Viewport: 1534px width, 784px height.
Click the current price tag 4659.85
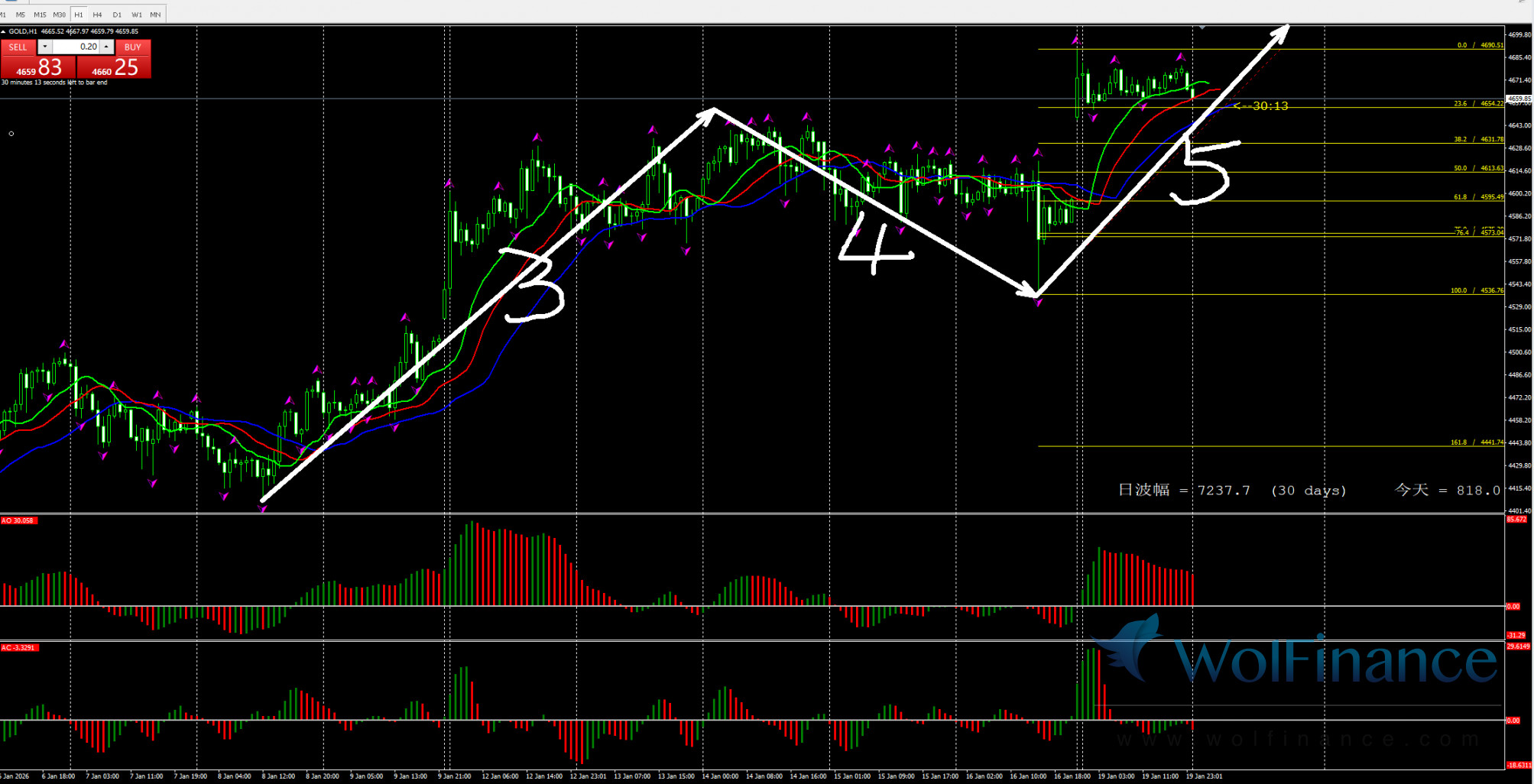pyautogui.click(x=1519, y=99)
